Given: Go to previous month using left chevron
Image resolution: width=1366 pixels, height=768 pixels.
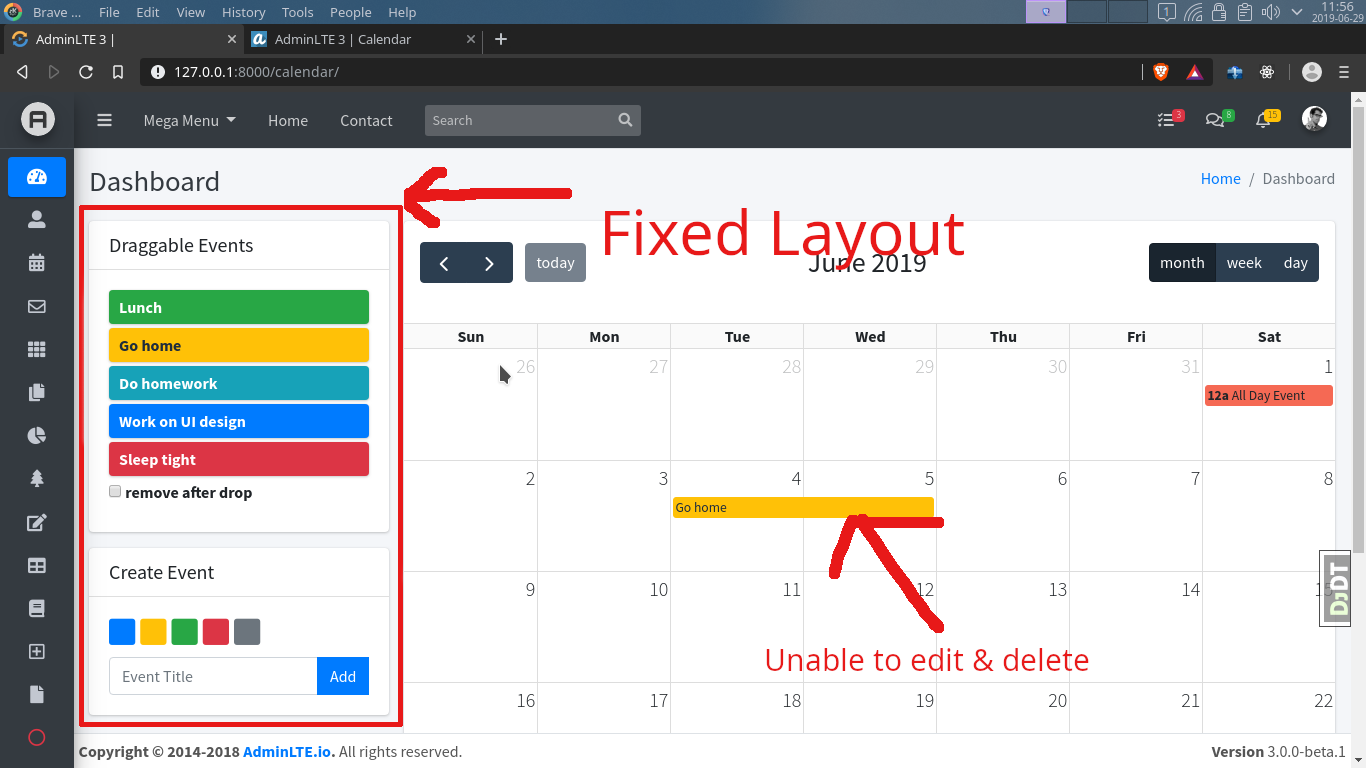Looking at the screenshot, I should [444, 262].
